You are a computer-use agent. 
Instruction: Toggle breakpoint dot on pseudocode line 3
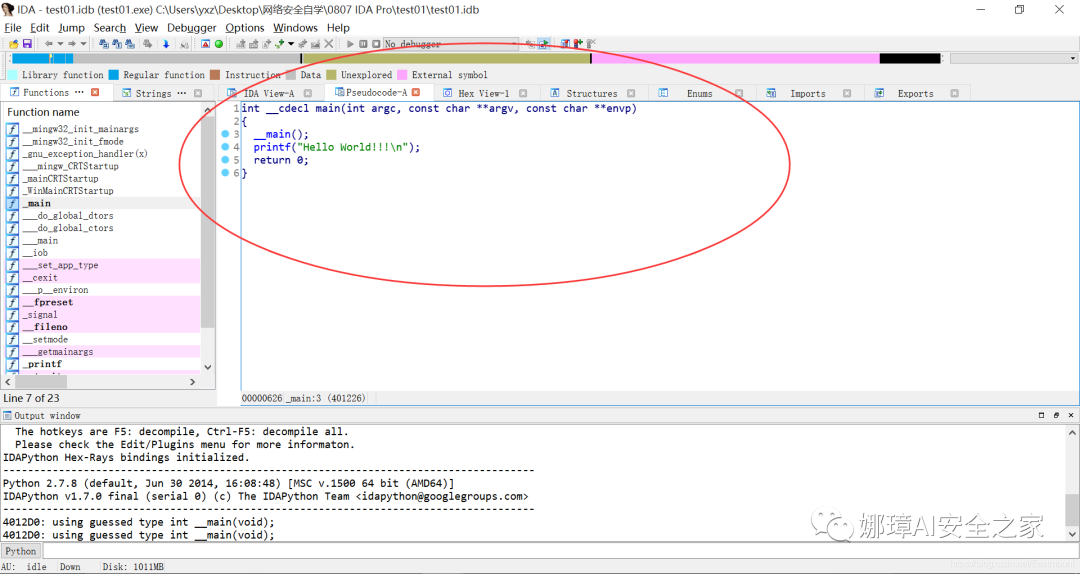click(225, 134)
